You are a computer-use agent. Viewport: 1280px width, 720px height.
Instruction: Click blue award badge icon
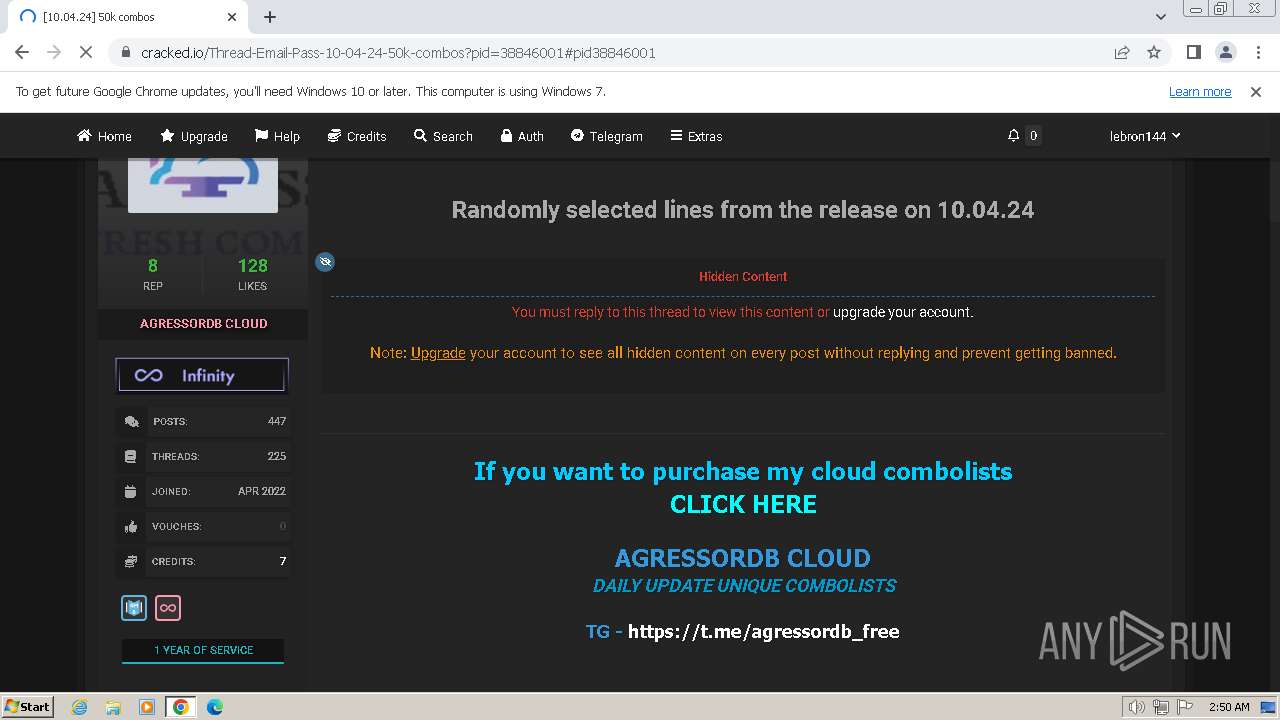point(134,607)
